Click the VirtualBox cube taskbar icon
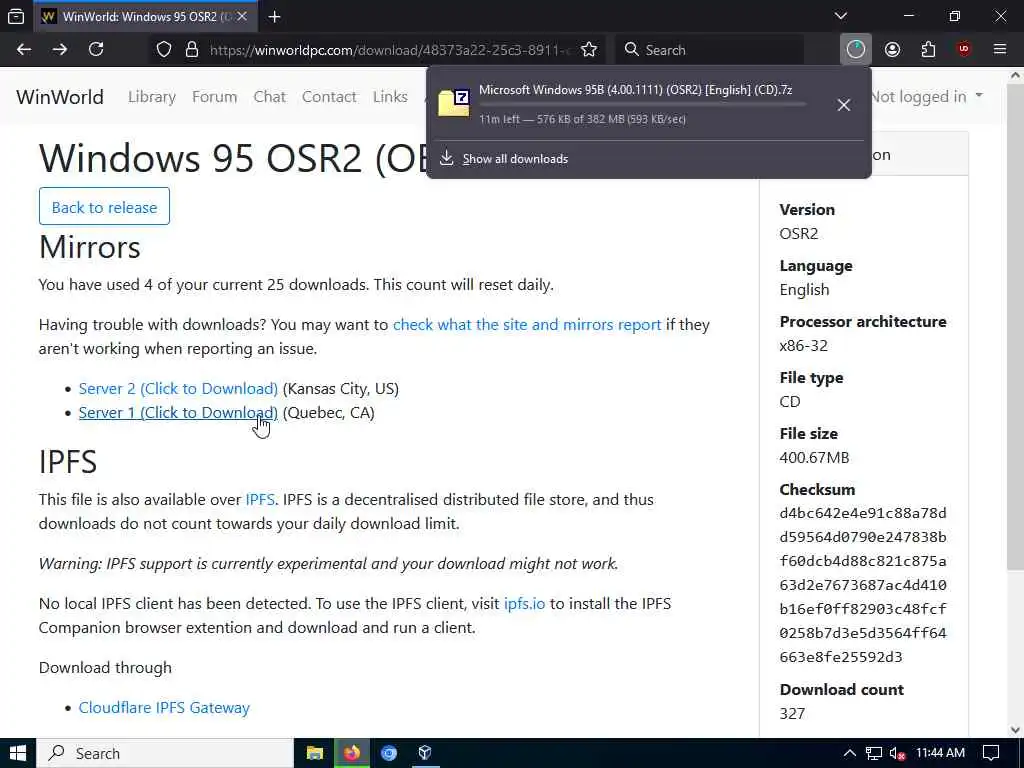This screenshot has height=768, width=1024. (425, 753)
